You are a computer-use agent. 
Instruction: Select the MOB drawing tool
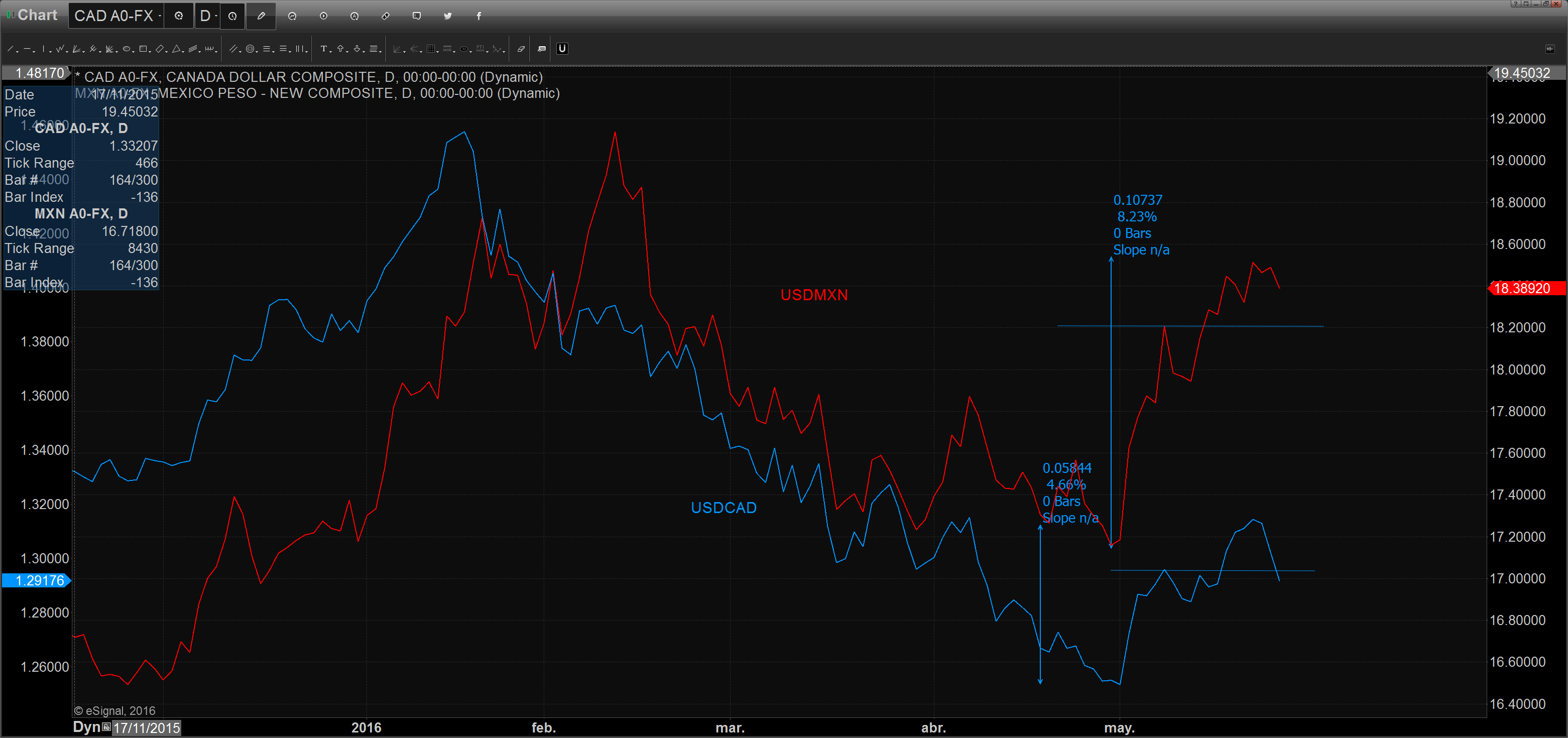(447, 49)
